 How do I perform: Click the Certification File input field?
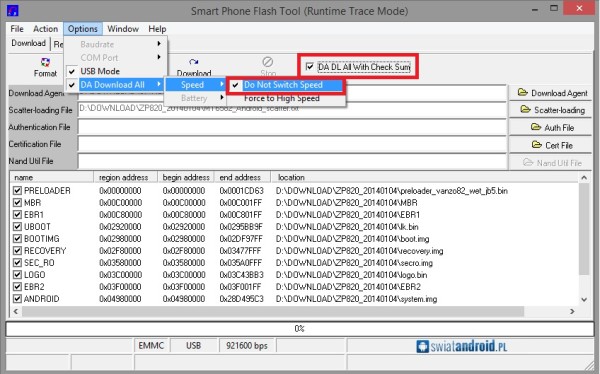(292, 144)
